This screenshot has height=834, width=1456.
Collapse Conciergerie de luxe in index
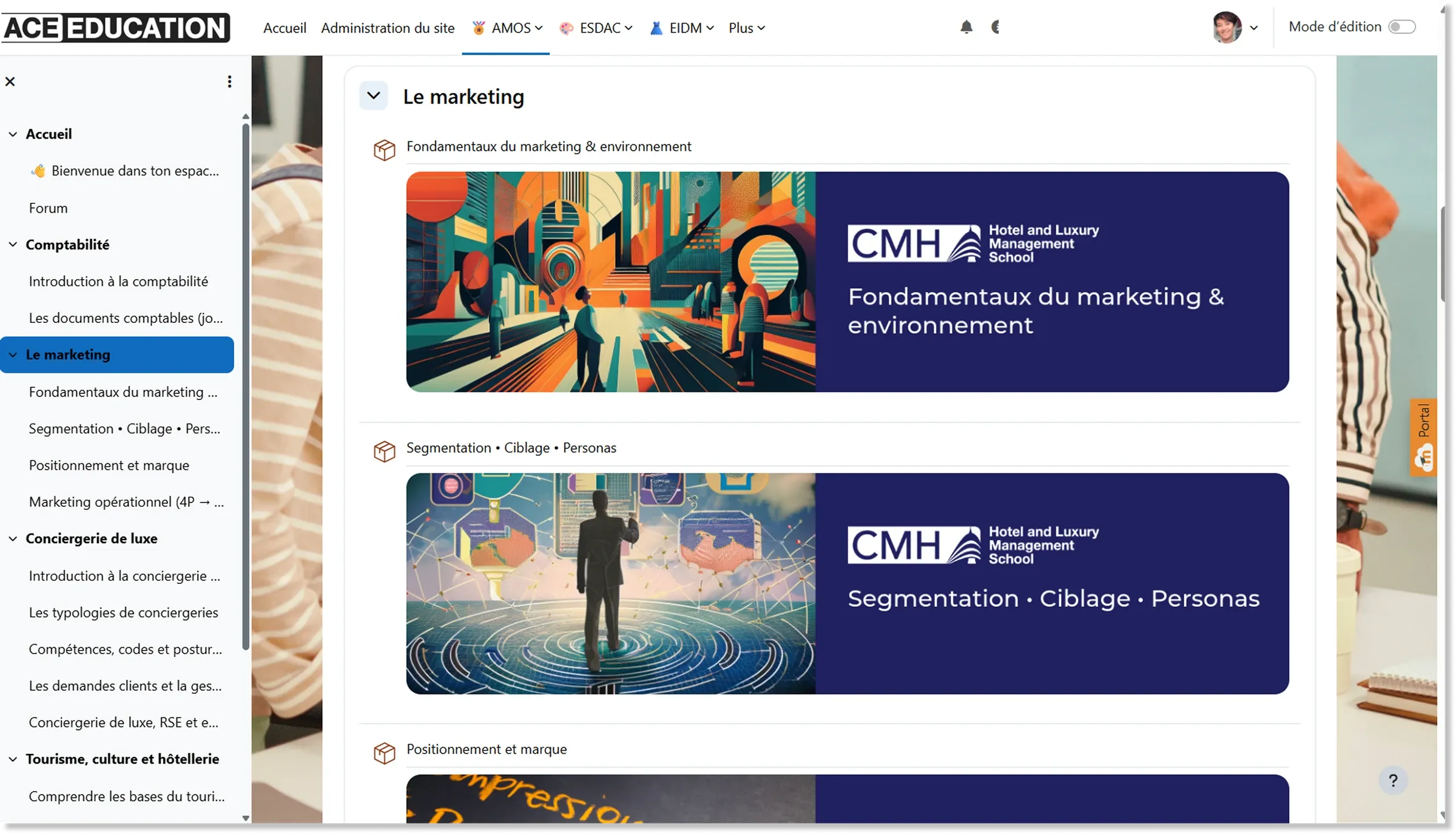[x=13, y=538]
